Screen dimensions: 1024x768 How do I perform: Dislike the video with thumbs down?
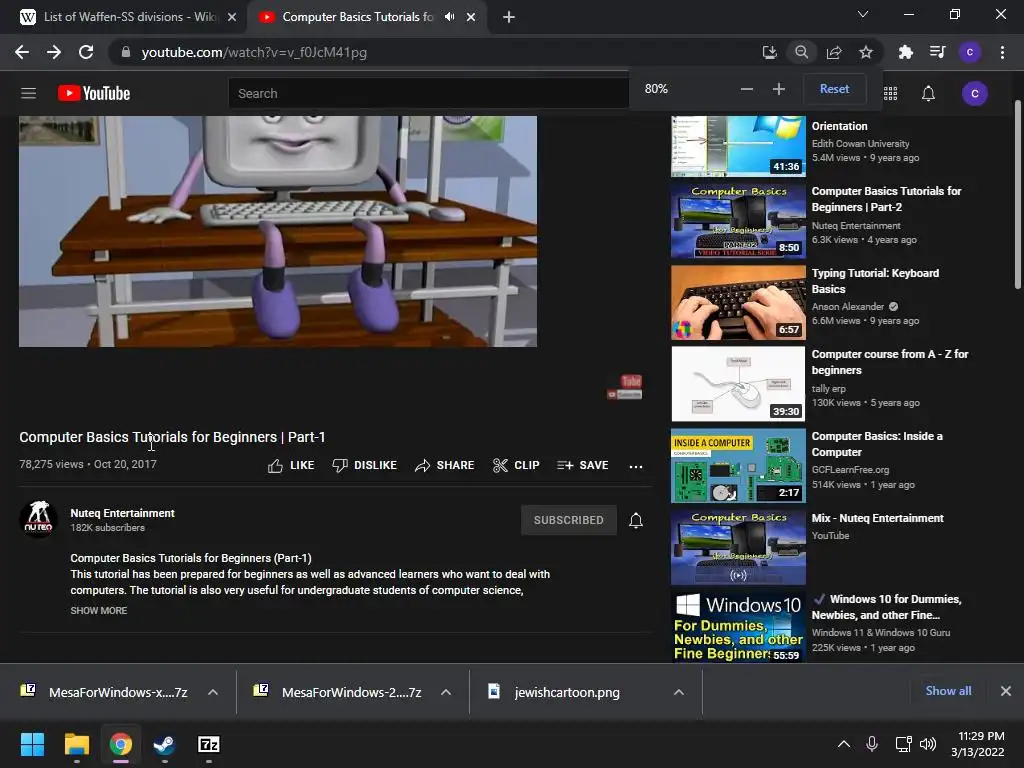(364, 465)
